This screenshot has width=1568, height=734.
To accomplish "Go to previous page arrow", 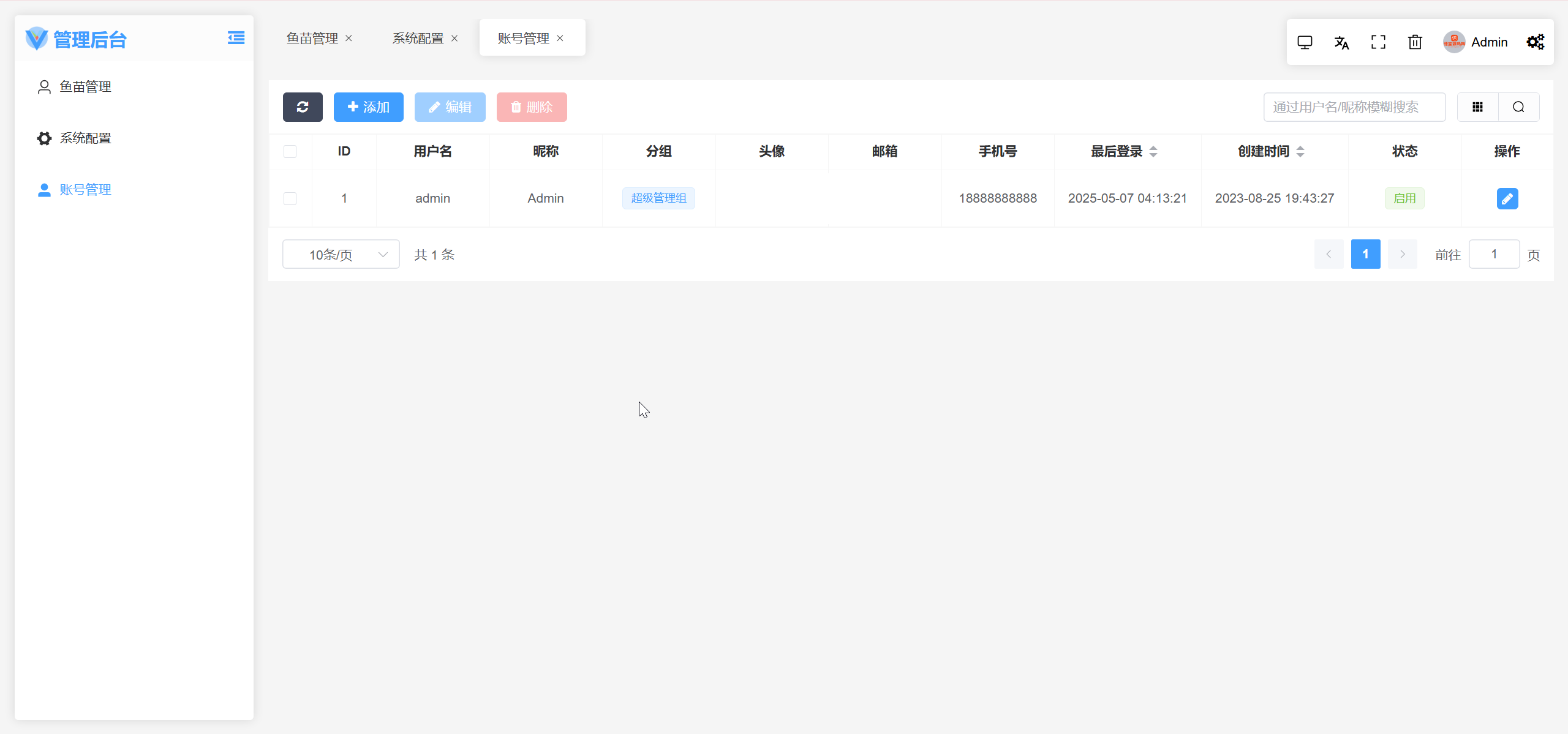I will pos(1329,254).
